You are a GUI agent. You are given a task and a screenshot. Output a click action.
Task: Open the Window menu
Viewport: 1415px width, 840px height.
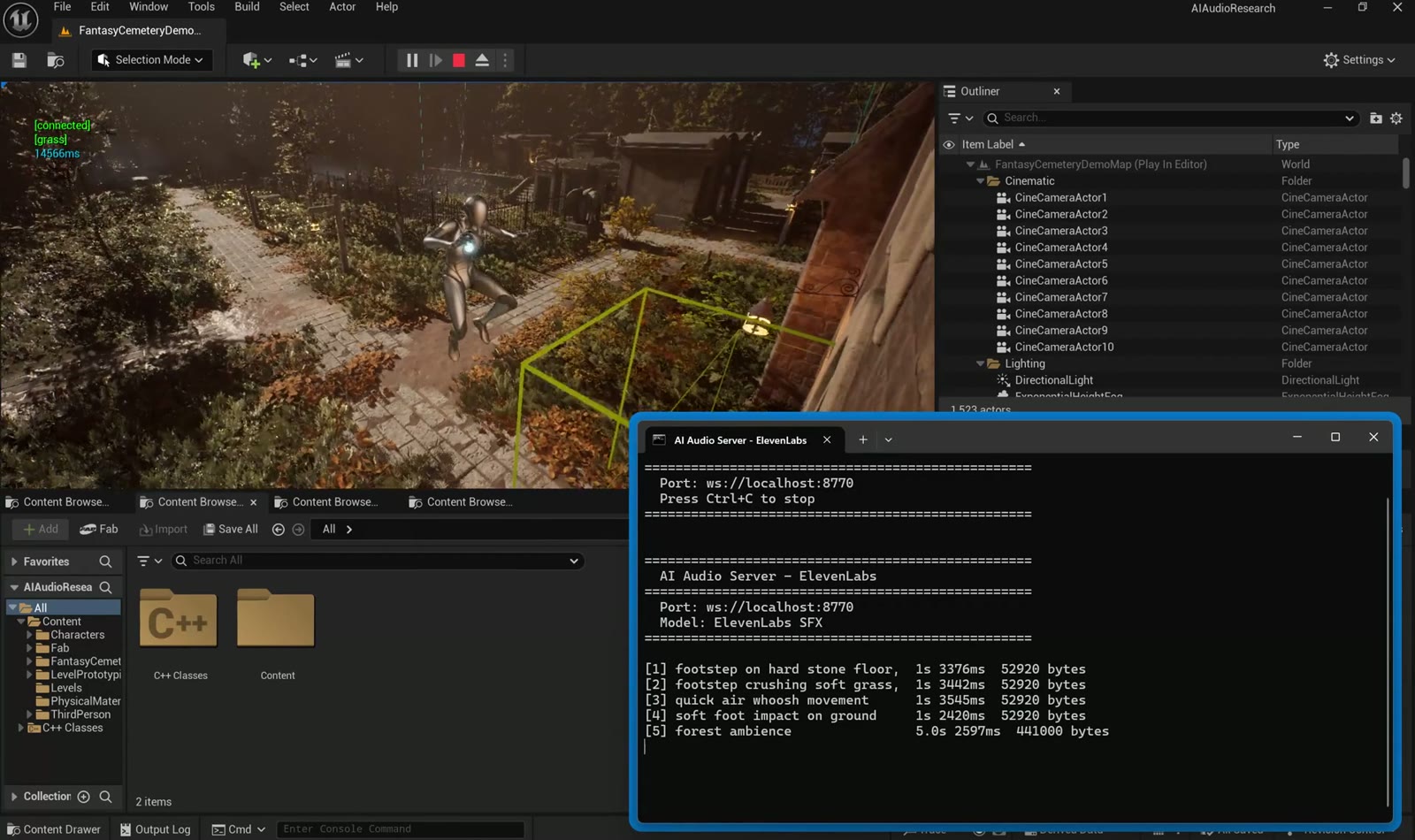click(x=149, y=7)
